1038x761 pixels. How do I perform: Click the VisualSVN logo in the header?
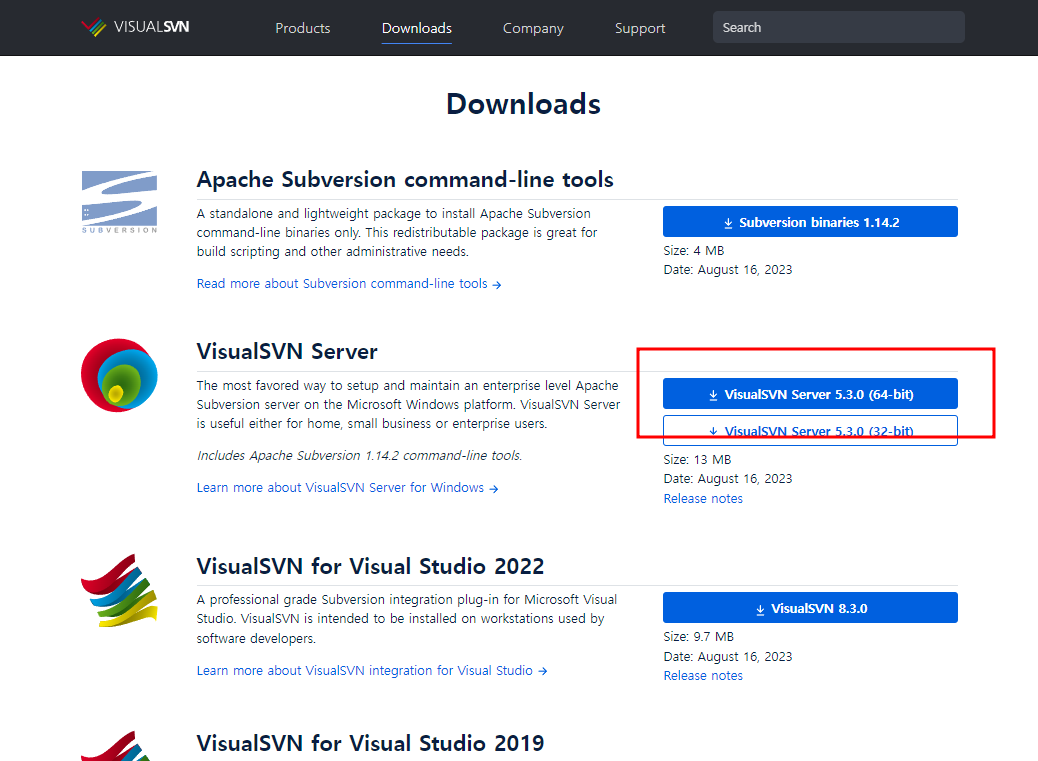(135, 27)
